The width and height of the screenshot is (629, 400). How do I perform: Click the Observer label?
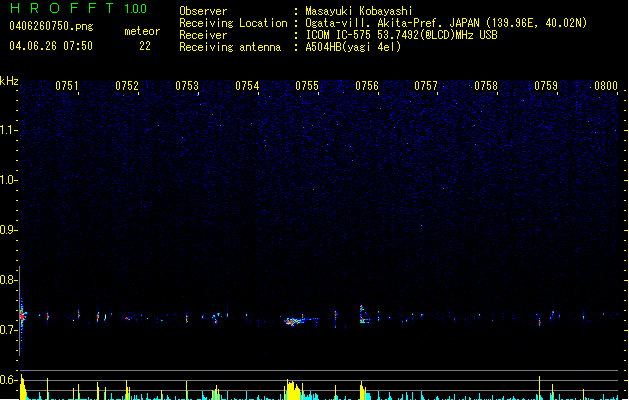(x=203, y=11)
